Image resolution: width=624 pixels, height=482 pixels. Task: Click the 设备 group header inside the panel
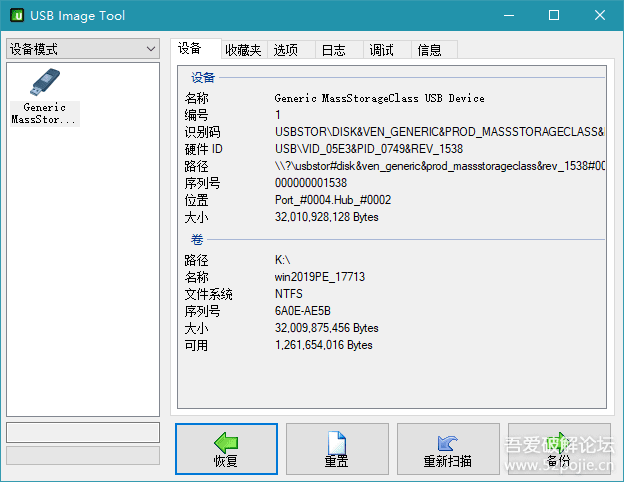pyautogui.click(x=203, y=78)
